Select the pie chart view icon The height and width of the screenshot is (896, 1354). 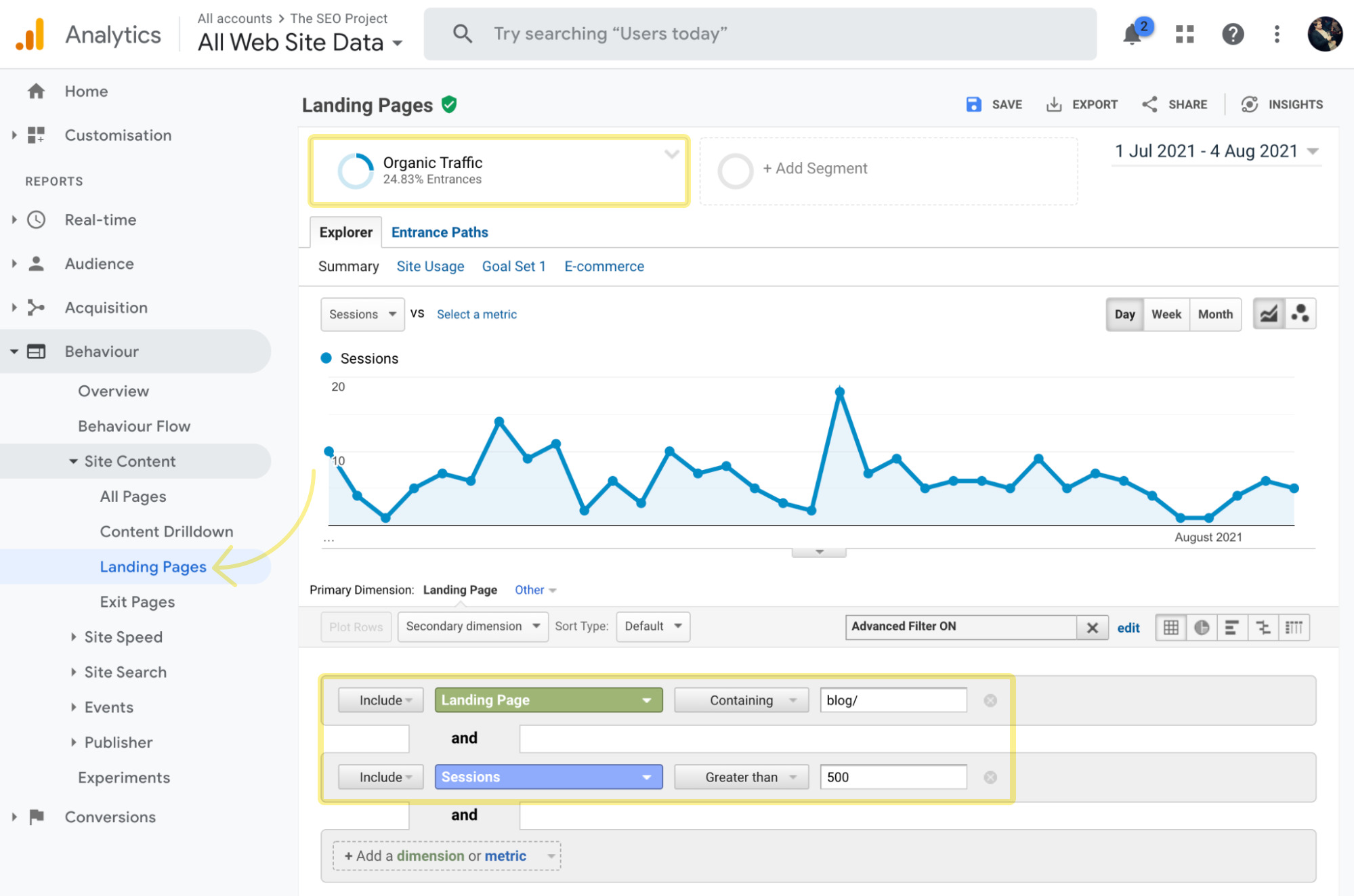coord(1202,627)
